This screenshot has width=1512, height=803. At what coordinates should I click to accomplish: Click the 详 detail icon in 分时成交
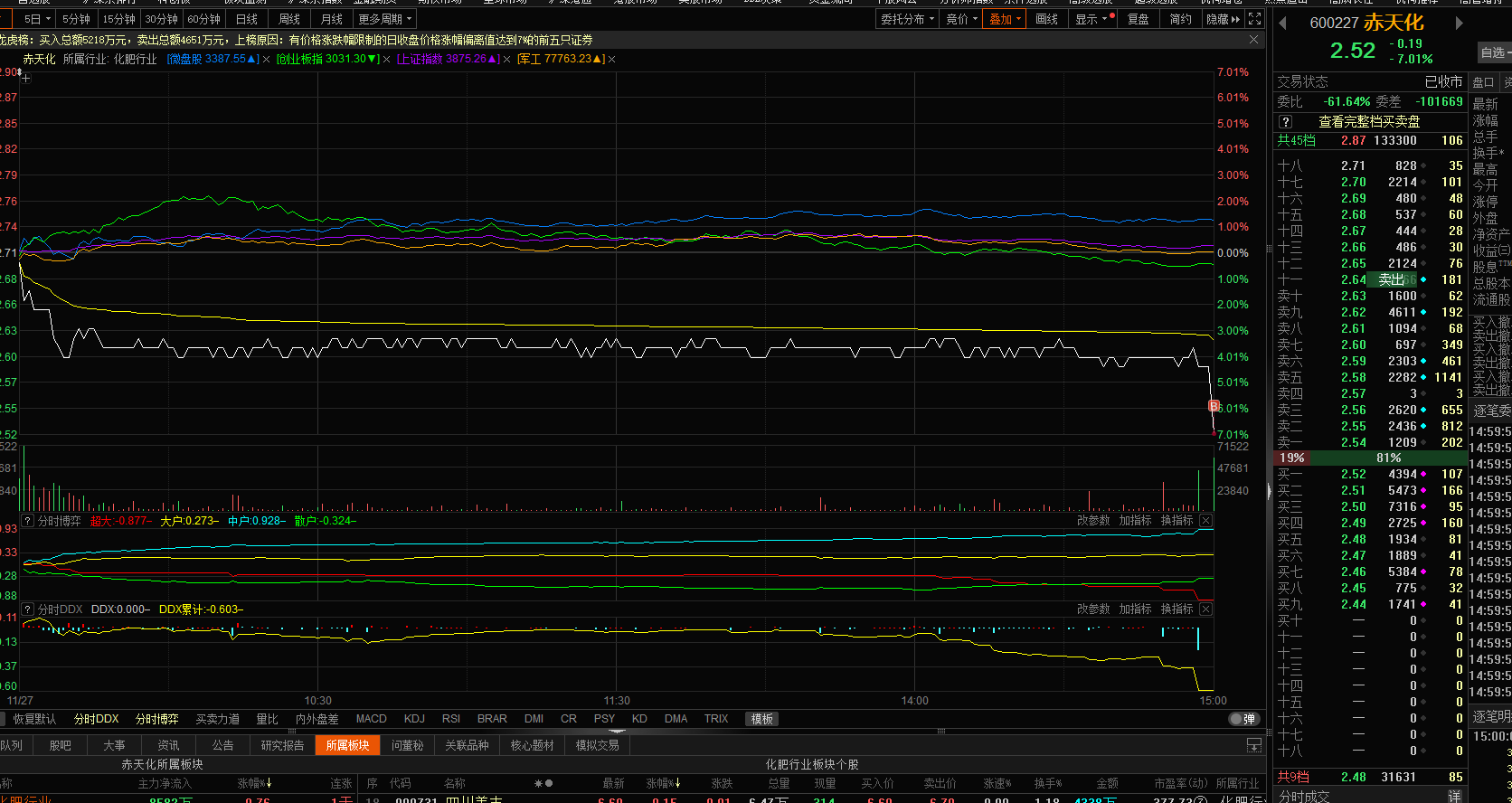(1454, 796)
